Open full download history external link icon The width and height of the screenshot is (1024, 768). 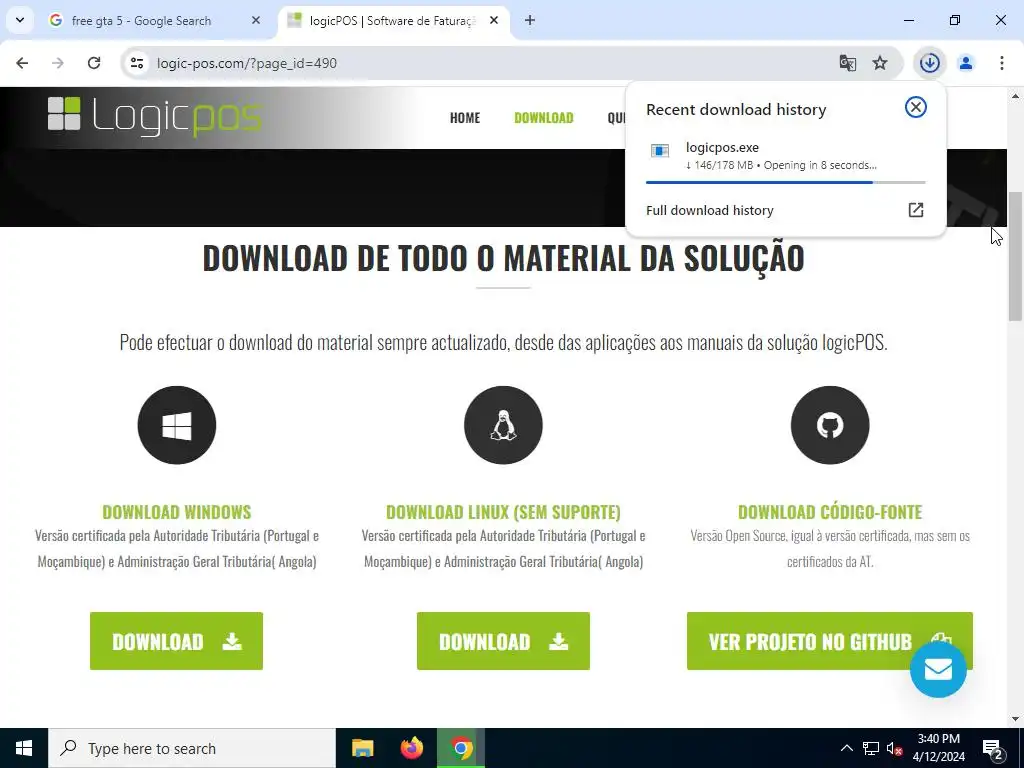(916, 210)
